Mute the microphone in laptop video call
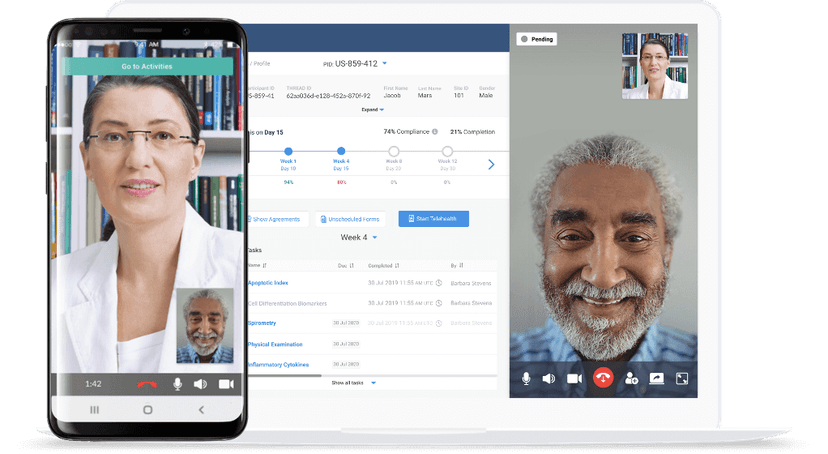Screen dimensions: 828x454 pyautogui.click(x=526, y=378)
